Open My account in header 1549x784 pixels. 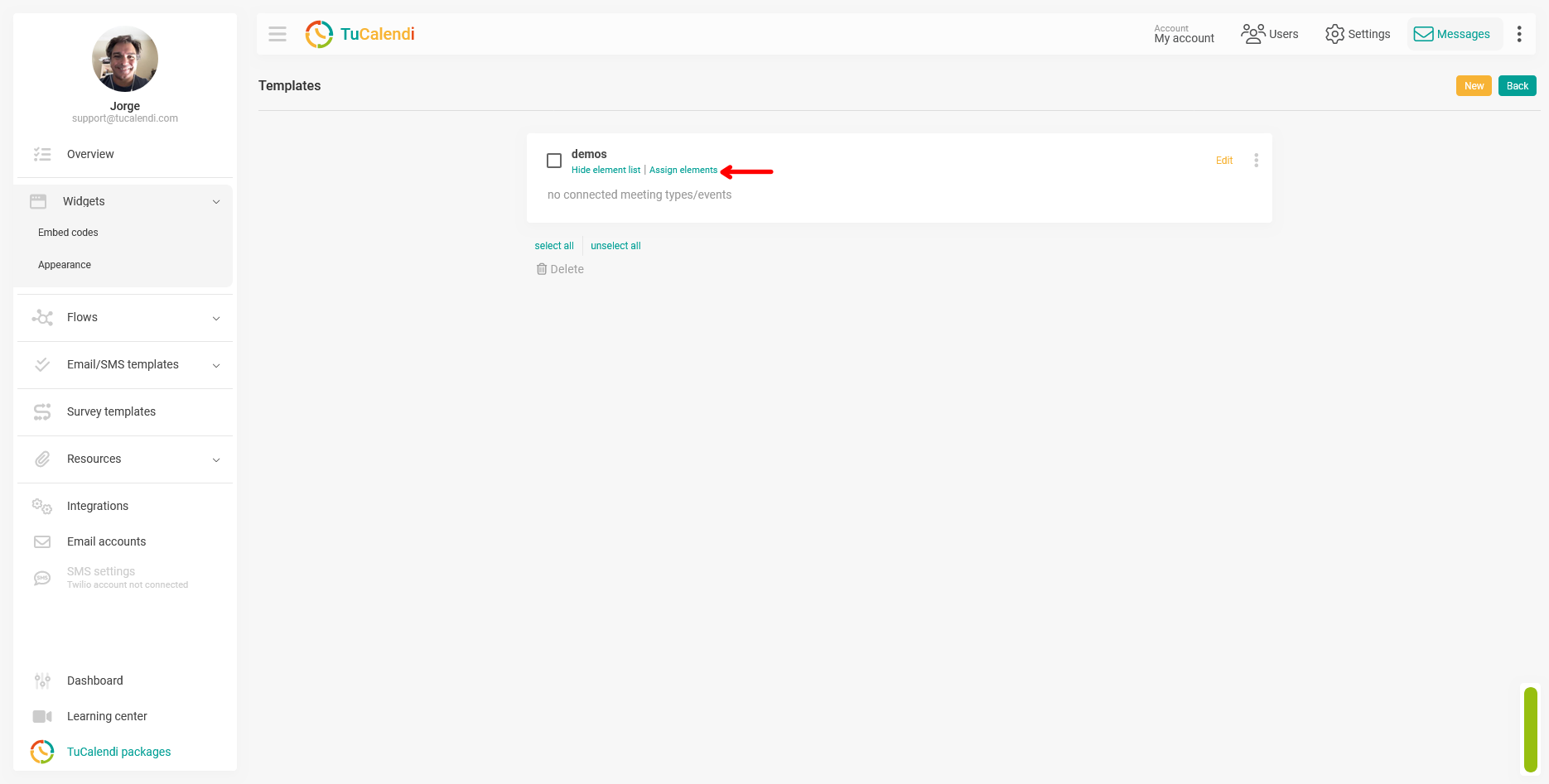[1185, 34]
